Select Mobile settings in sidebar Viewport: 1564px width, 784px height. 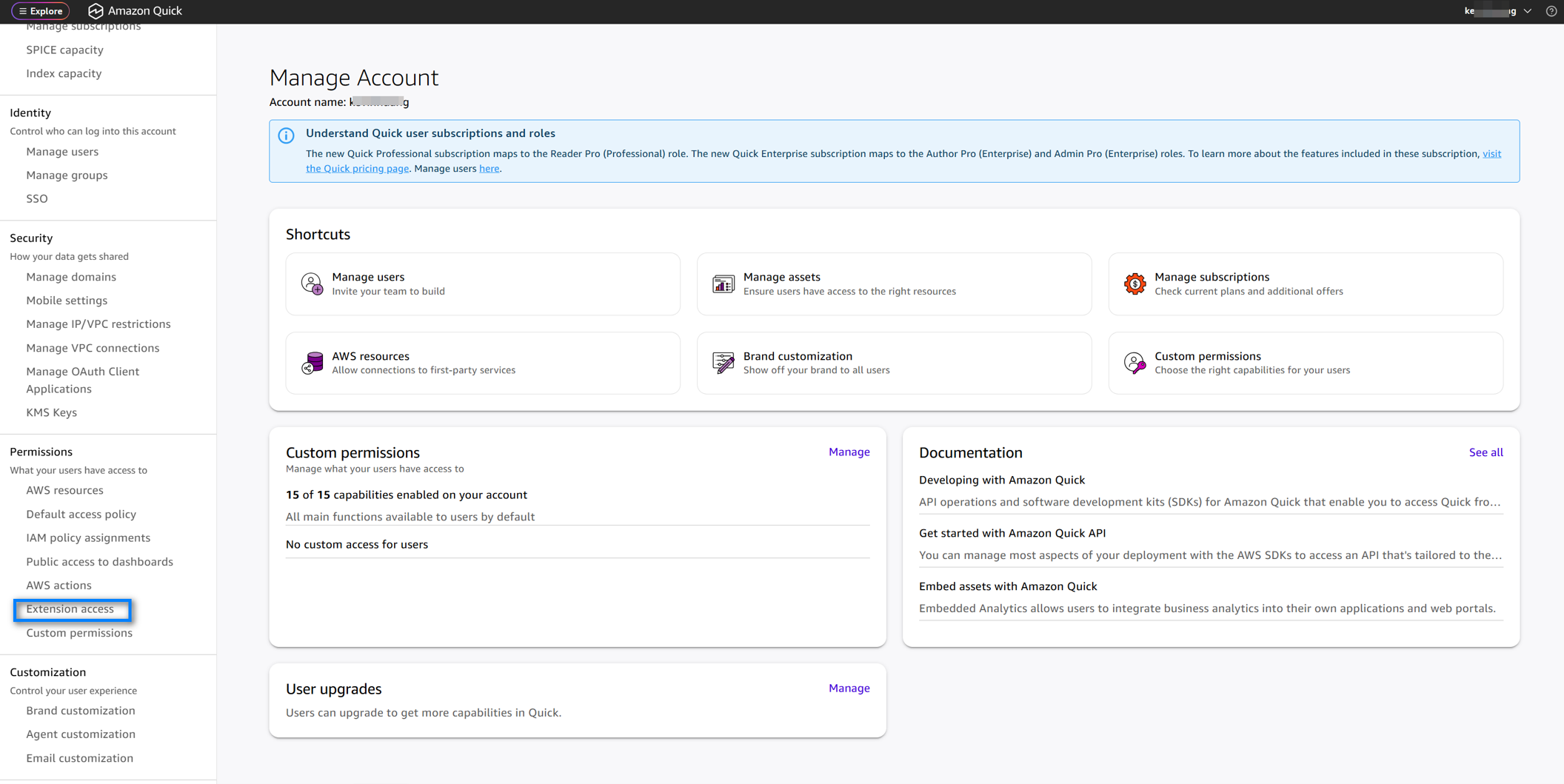tap(67, 301)
